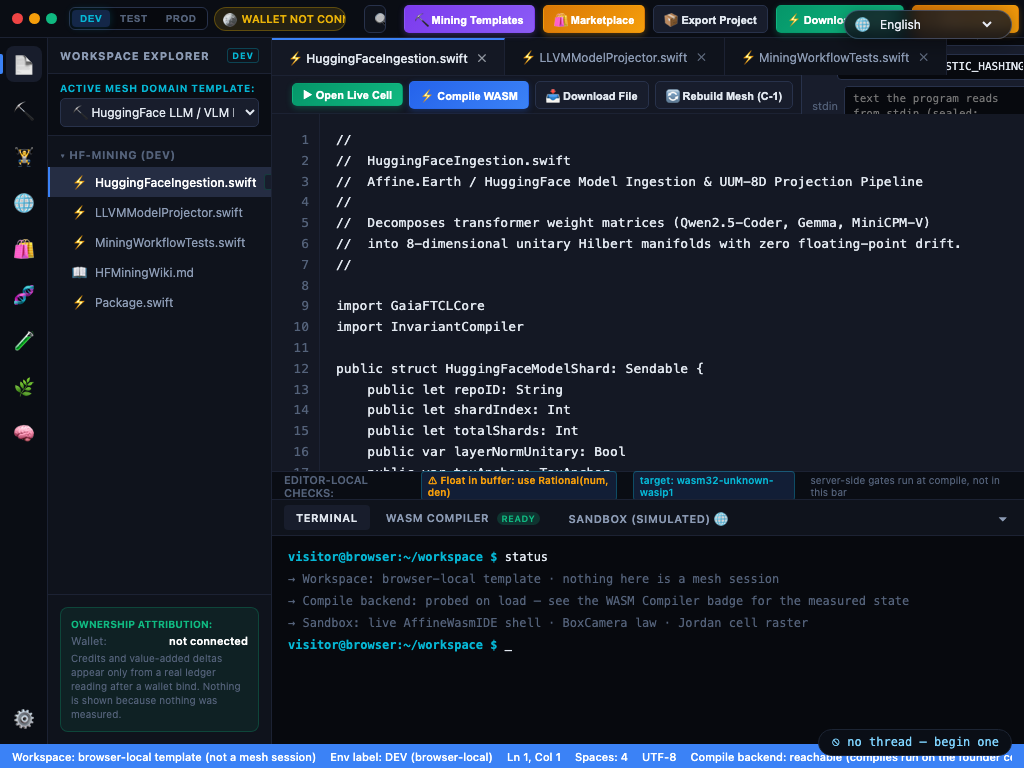Click the Float in buffer warning badge
Image resolution: width=1024 pixels, height=768 pixels.
(521, 486)
